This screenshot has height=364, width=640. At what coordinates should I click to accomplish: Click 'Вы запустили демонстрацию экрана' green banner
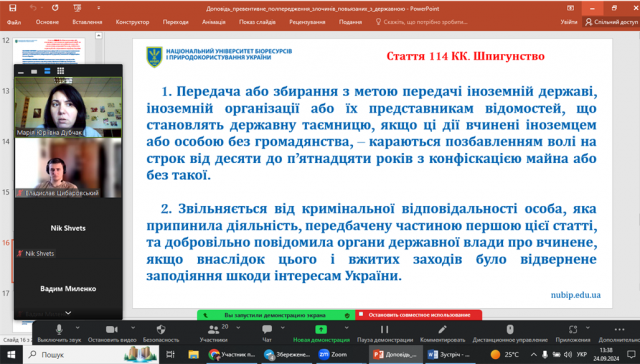pos(275,315)
